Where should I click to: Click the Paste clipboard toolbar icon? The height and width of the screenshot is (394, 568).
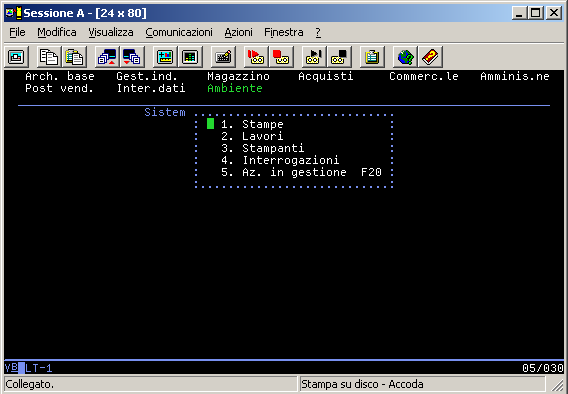(x=74, y=57)
